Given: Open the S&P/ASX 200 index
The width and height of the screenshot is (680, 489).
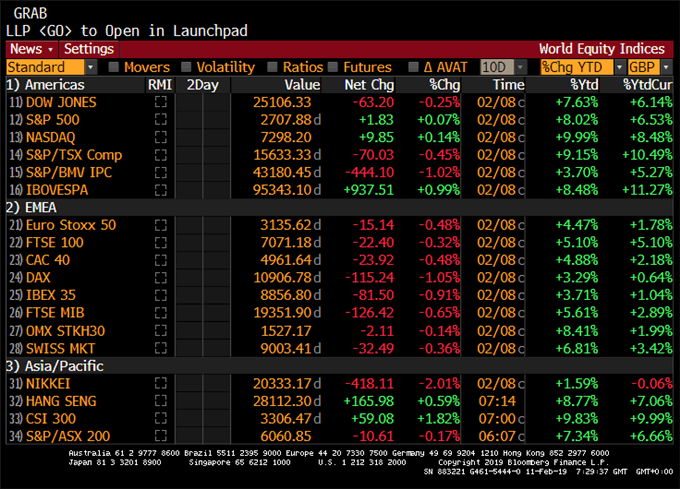Looking at the screenshot, I should 68,436.
